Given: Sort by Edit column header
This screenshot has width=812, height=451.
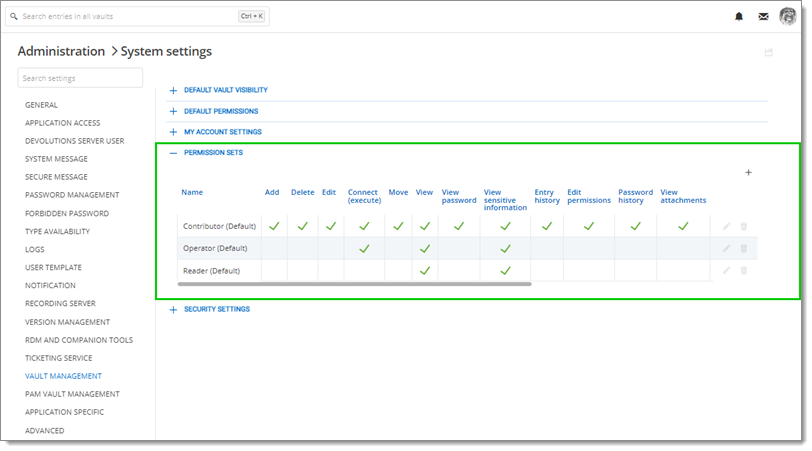Looking at the screenshot, I should 329,192.
